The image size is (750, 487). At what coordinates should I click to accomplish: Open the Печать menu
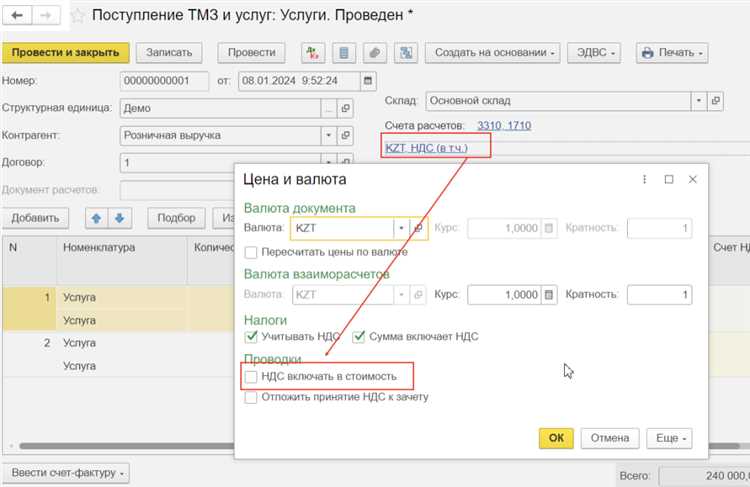coord(671,53)
